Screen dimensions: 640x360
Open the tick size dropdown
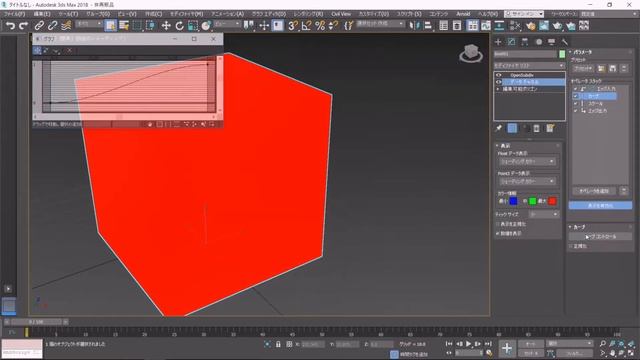[x=544, y=214]
